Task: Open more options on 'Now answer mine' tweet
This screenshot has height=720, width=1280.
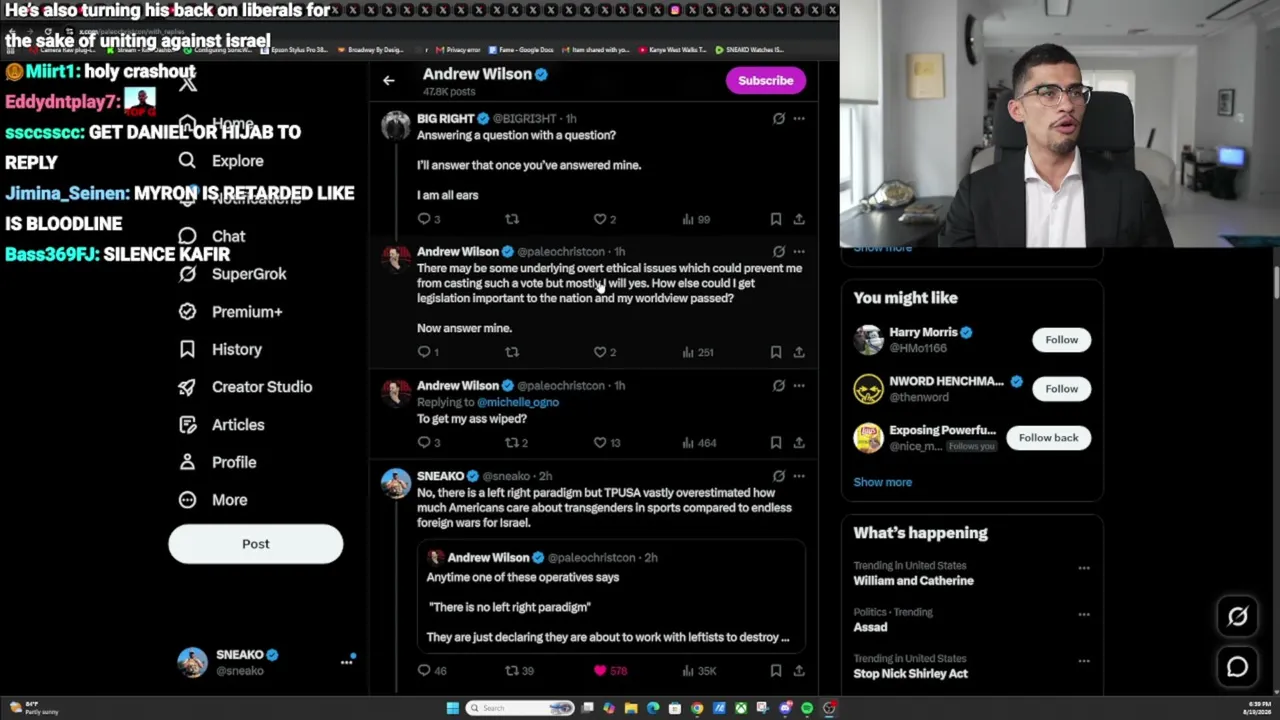Action: pyautogui.click(x=799, y=251)
